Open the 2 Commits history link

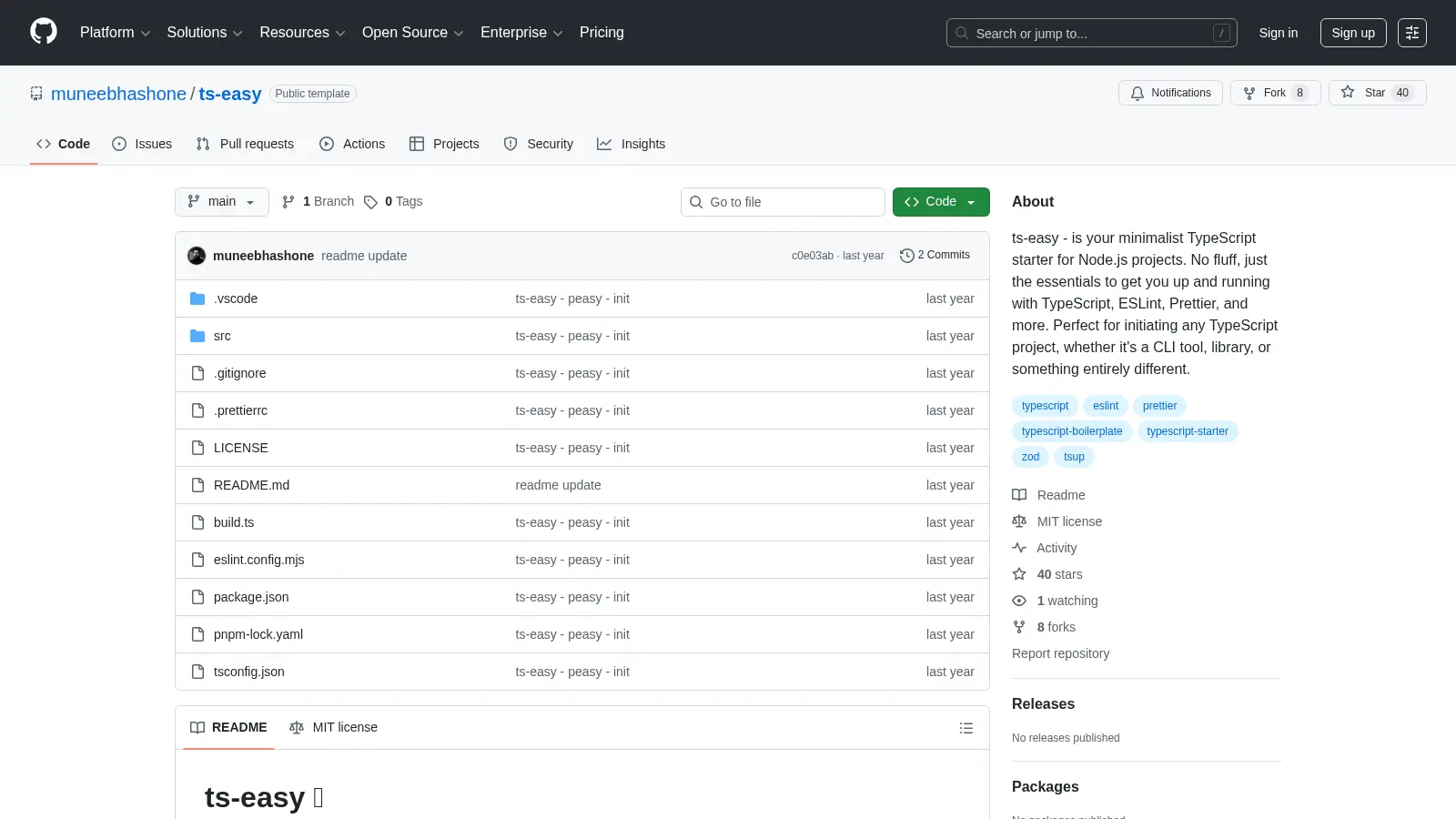935,256
